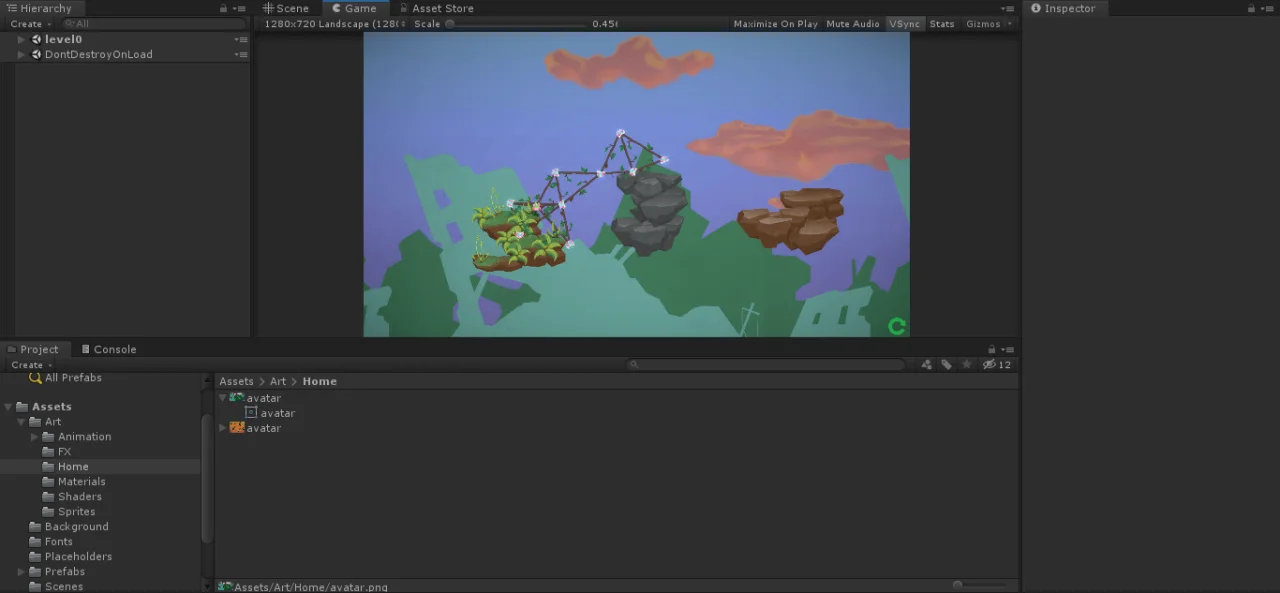Open level0 scene context menu icon

click(x=241, y=40)
